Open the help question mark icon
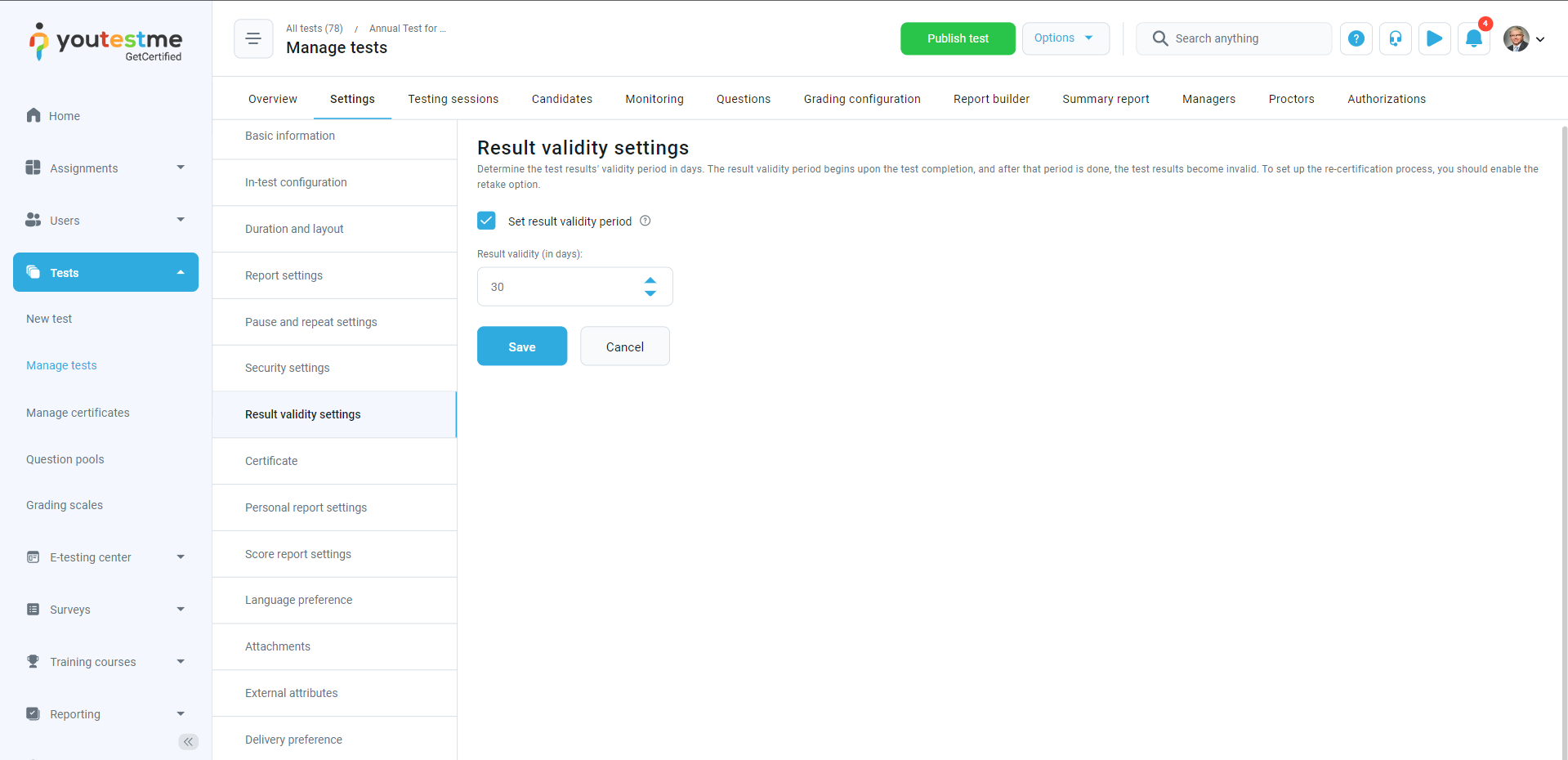This screenshot has width=1568, height=760. pos(1356,38)
